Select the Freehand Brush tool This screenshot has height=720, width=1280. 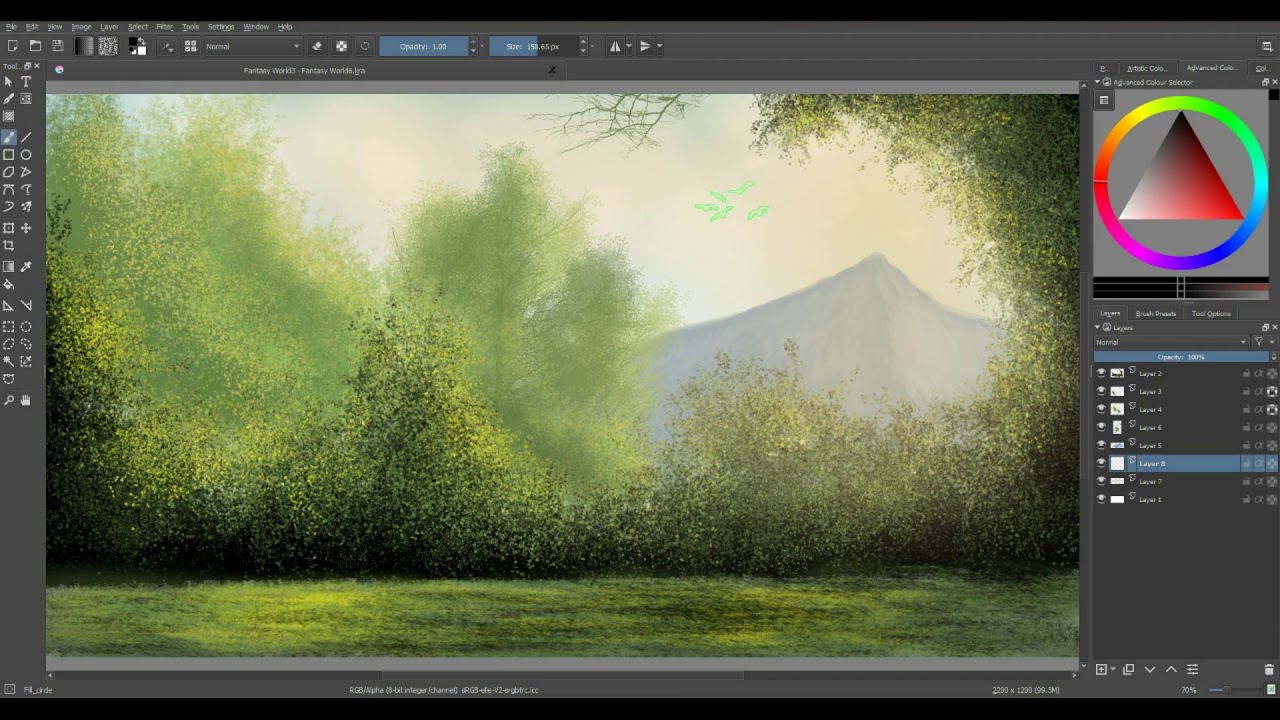click(x=9, y=137)
